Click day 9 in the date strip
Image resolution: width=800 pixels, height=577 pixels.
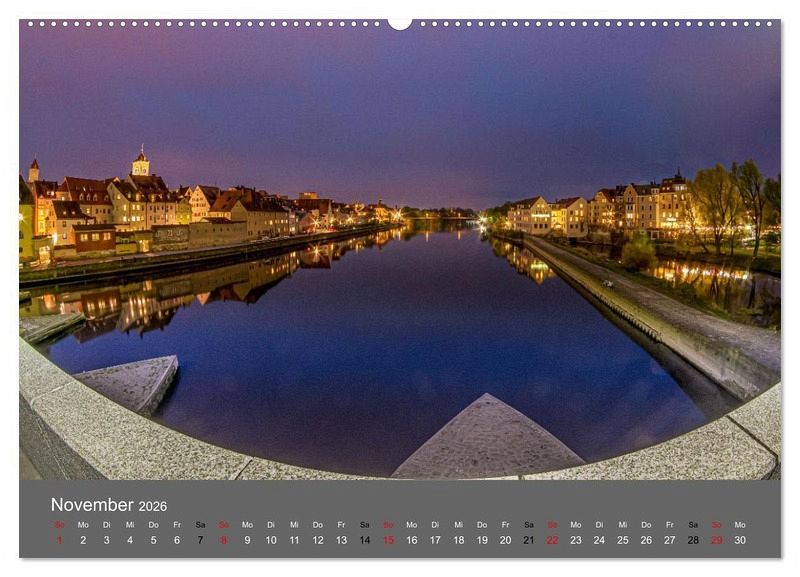tap(247, 540)
